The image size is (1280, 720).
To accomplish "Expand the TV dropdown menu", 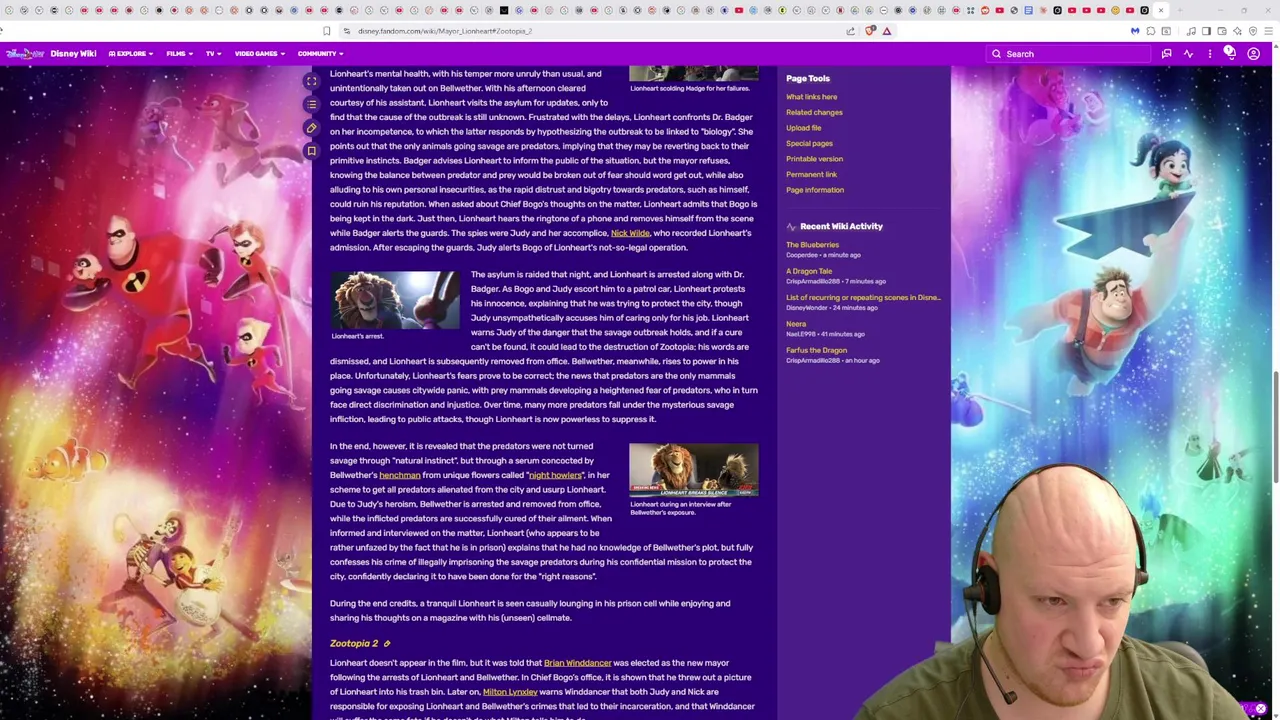I will [213, 54].
